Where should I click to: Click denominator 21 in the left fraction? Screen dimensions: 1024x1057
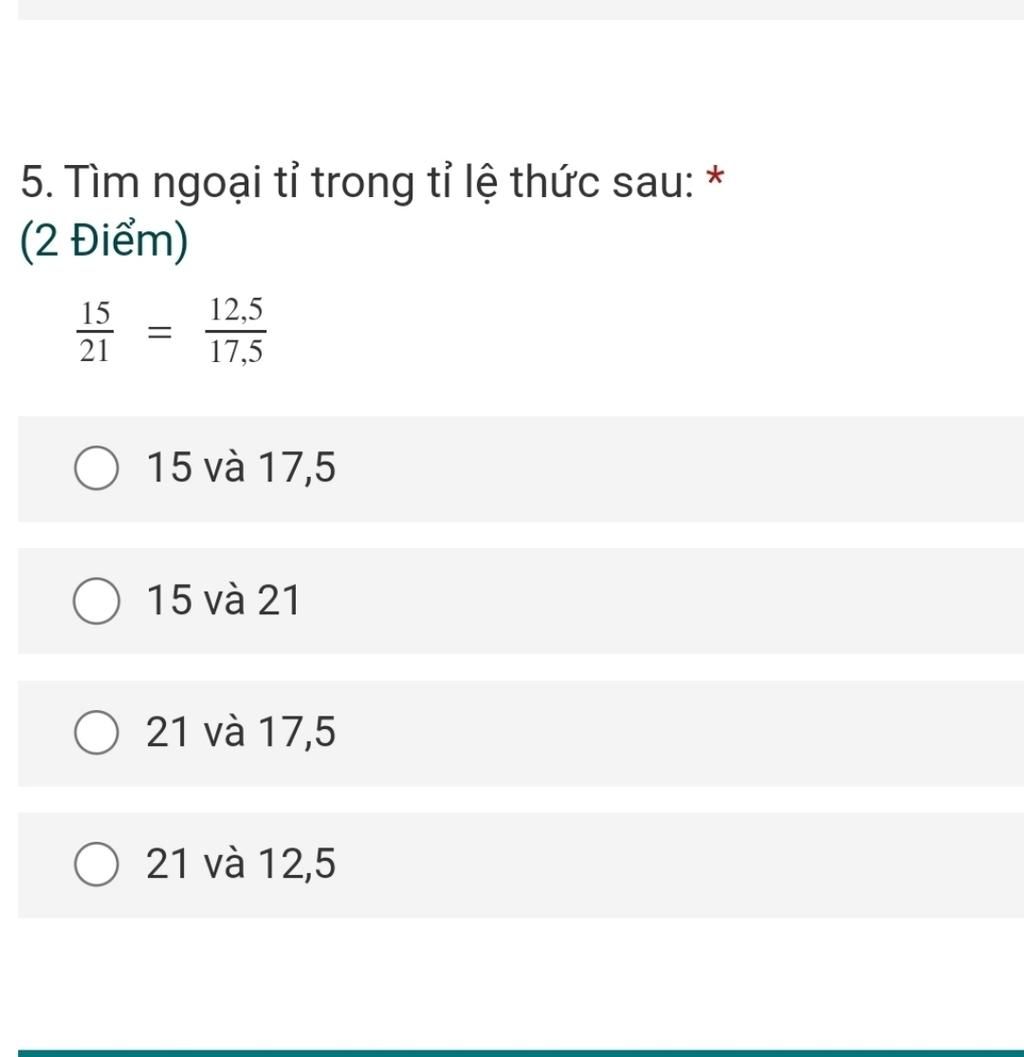(x=95, y=350)
